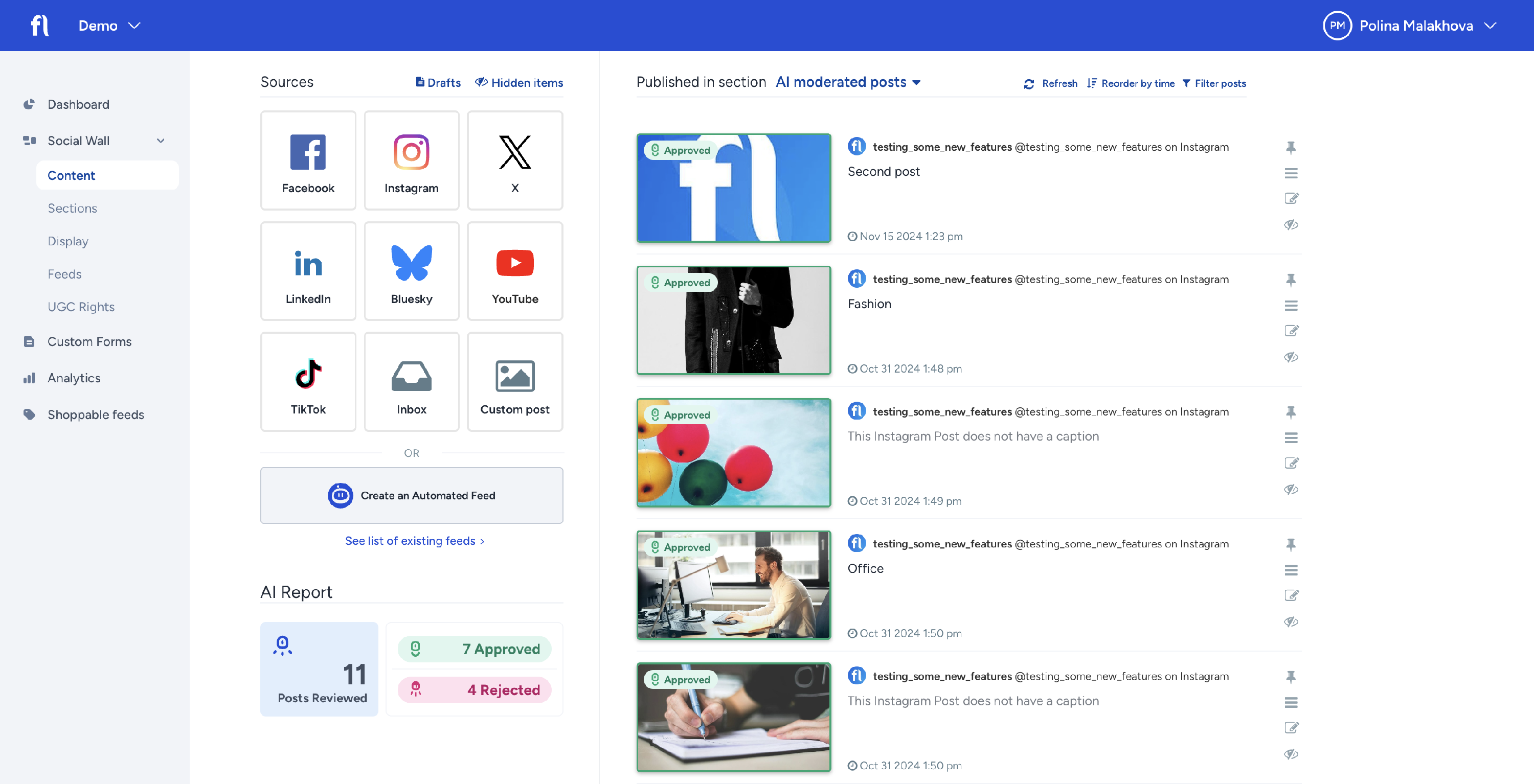This screenshot has width=1534, height=784.
Task: Choose the Custom post tile
Action: click(x=514, y=382)
